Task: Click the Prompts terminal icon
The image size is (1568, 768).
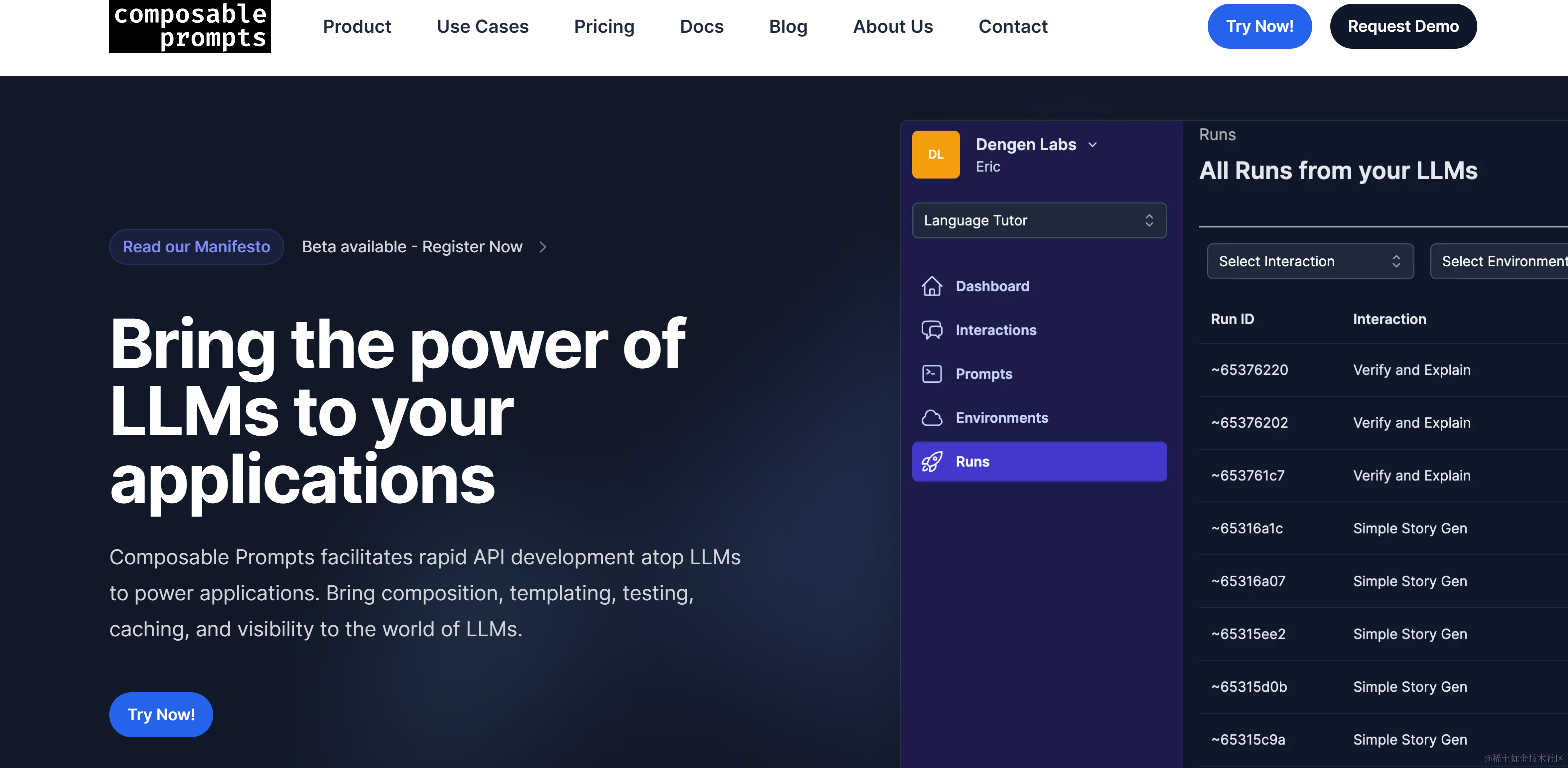Action: pyautogui.click(x=931, y=374)
